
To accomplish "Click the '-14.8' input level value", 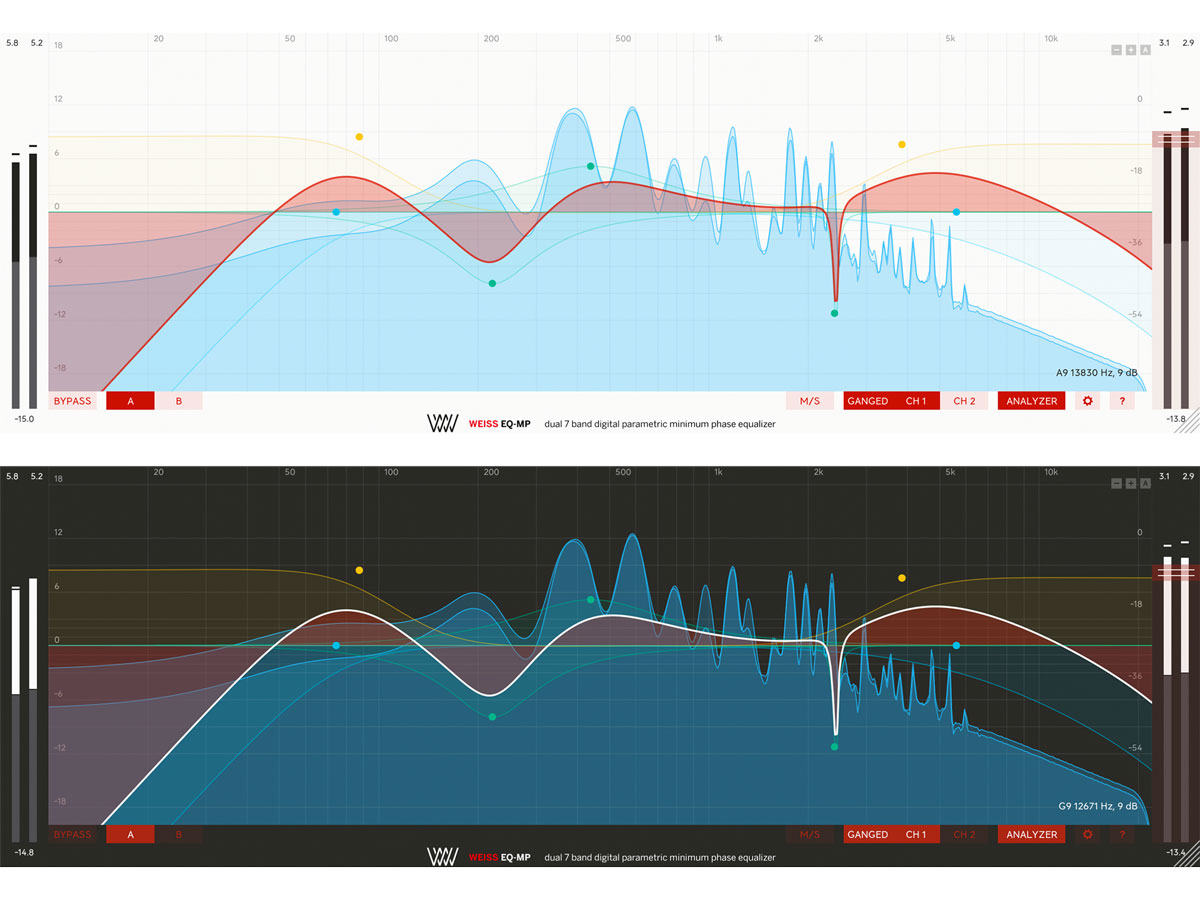I will click(23, 853).
